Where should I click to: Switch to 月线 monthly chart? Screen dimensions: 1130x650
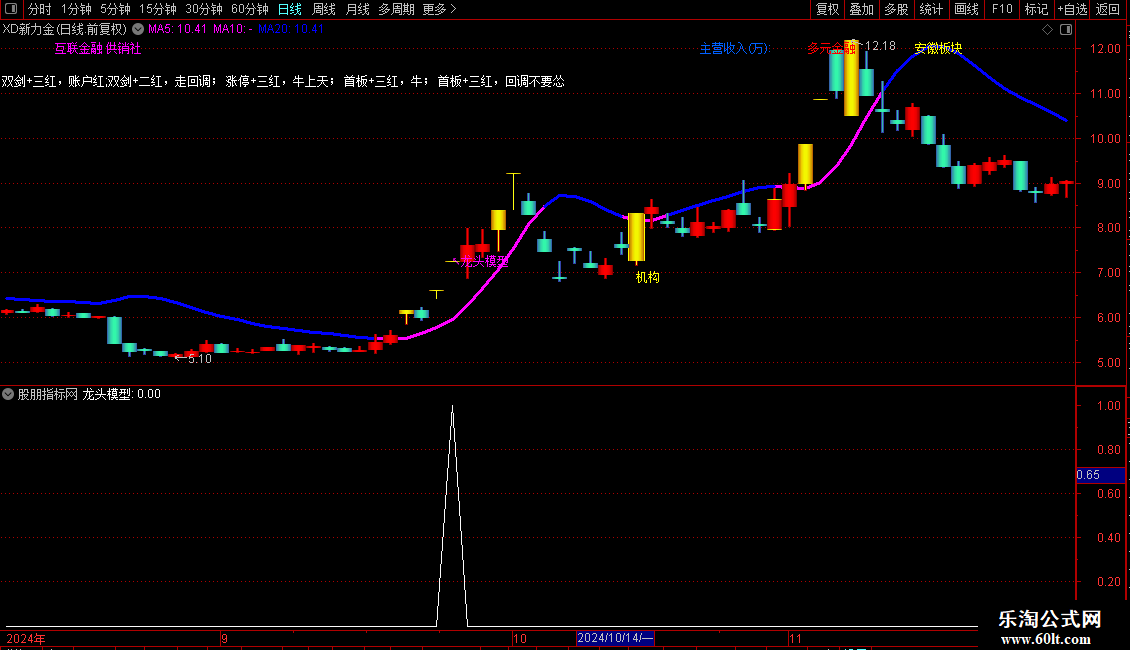[x=357, y=9]
